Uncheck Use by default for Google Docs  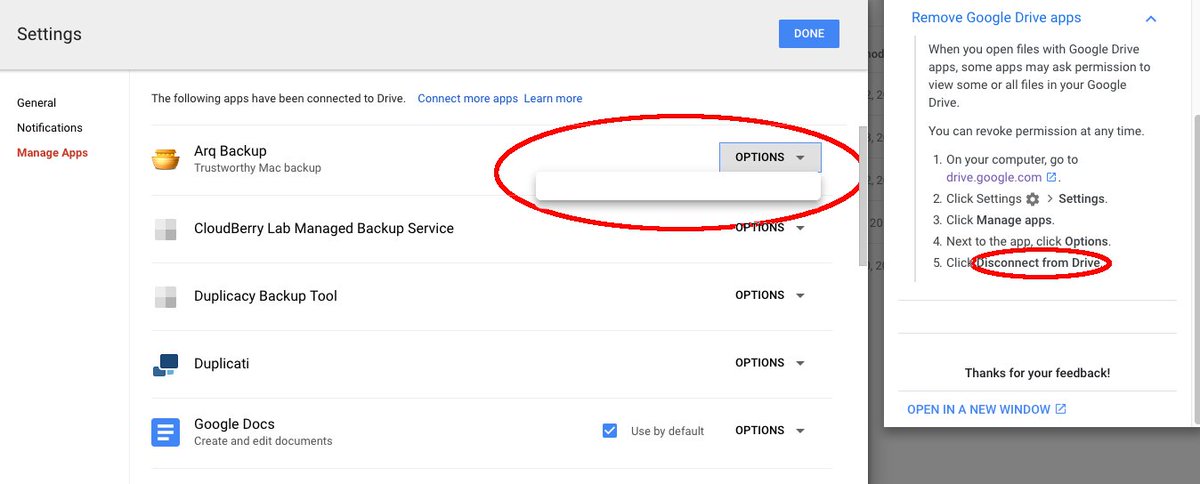point(610,431)
